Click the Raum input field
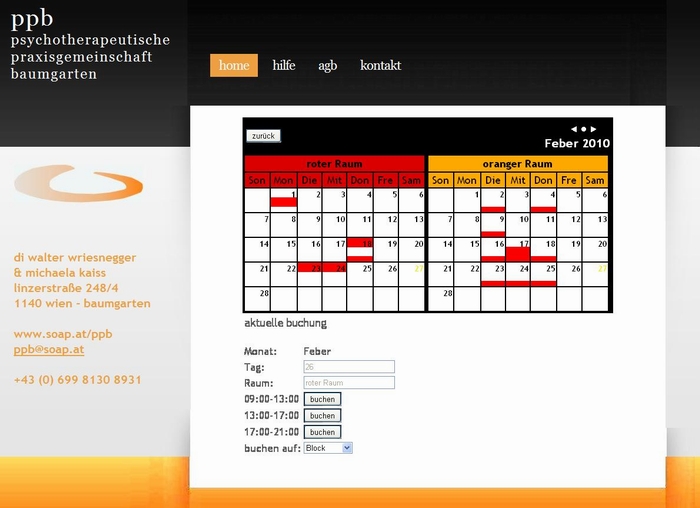This screenshot has width=700, height=508. (349, 383)
